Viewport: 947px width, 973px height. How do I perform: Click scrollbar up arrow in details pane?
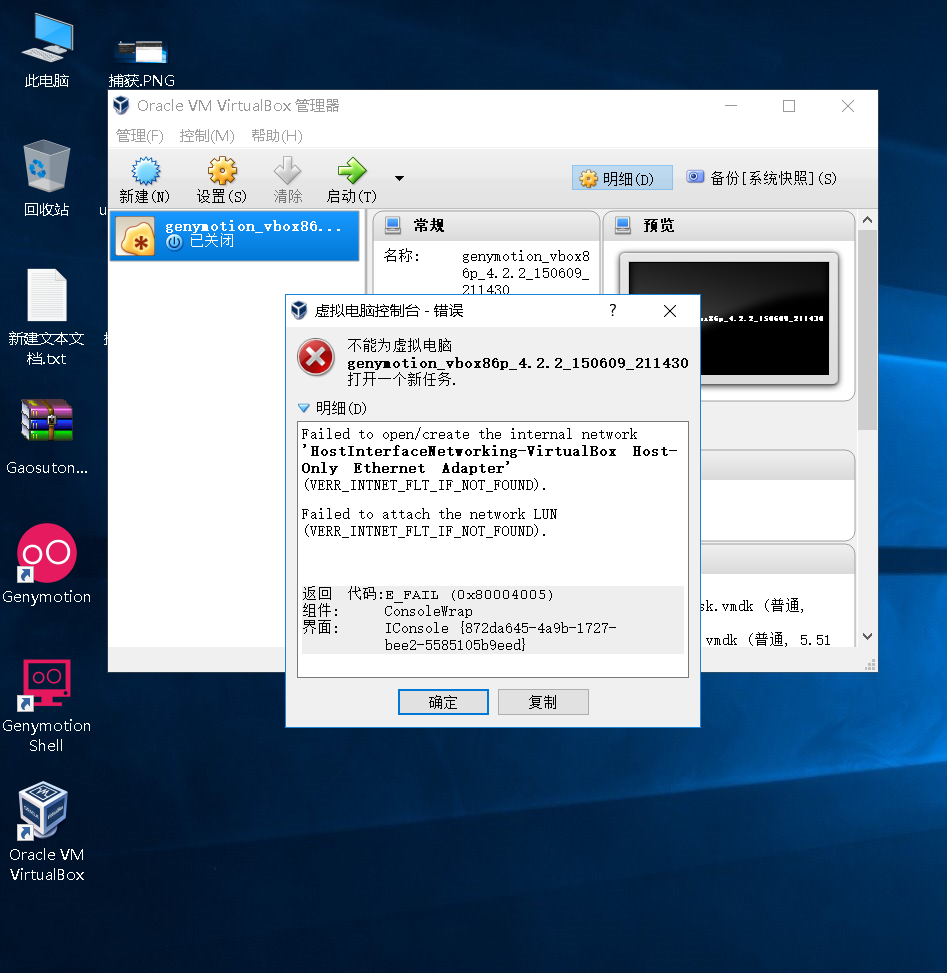click(868, 220)
